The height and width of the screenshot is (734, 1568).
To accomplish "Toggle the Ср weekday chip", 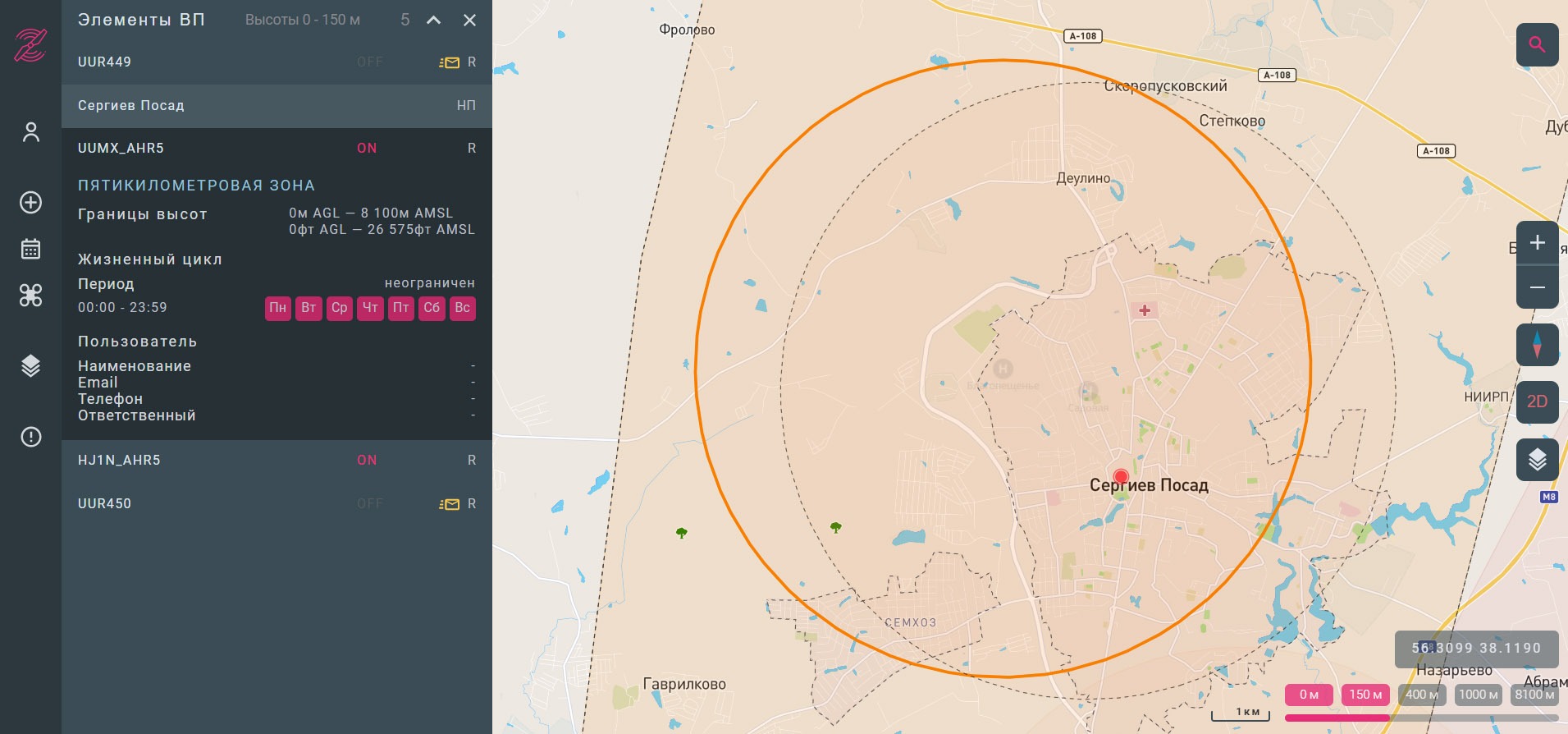I will 340,308.
